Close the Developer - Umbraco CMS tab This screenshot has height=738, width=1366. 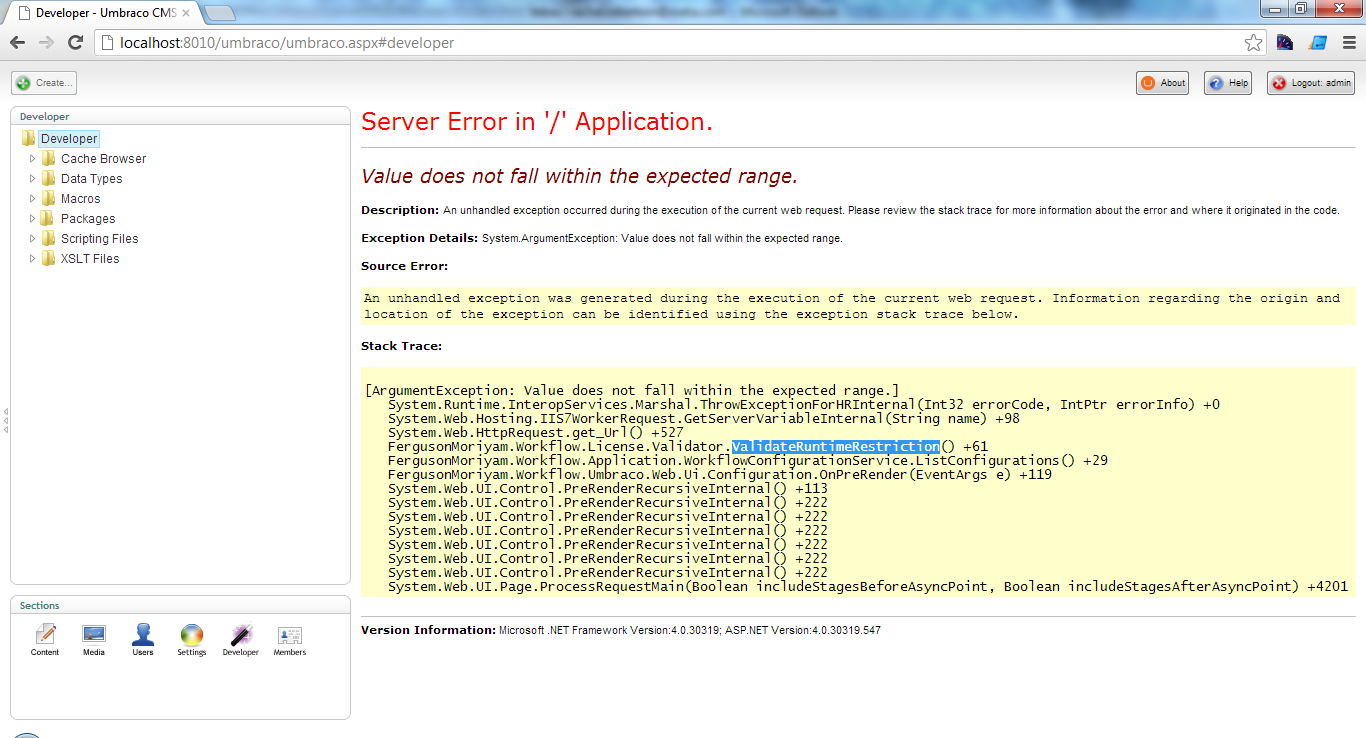[x=186, y=13]
